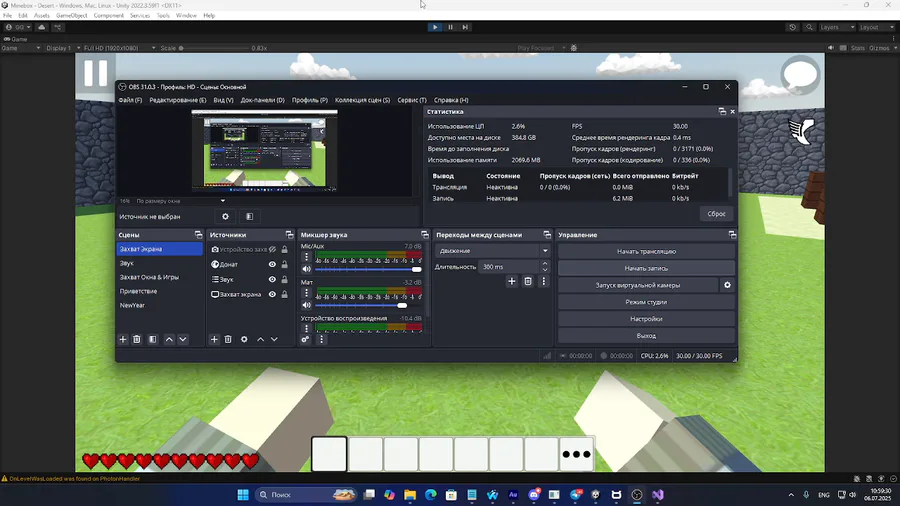Toggle Unity Stats overlay

[858, 48]
